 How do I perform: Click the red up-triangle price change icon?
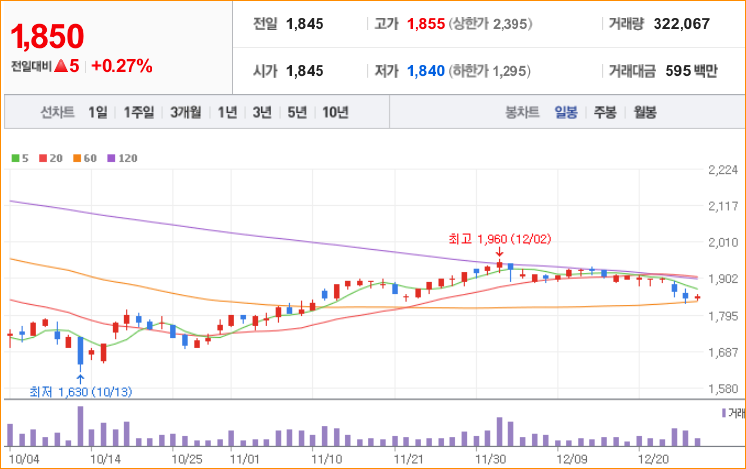(61, 66)
